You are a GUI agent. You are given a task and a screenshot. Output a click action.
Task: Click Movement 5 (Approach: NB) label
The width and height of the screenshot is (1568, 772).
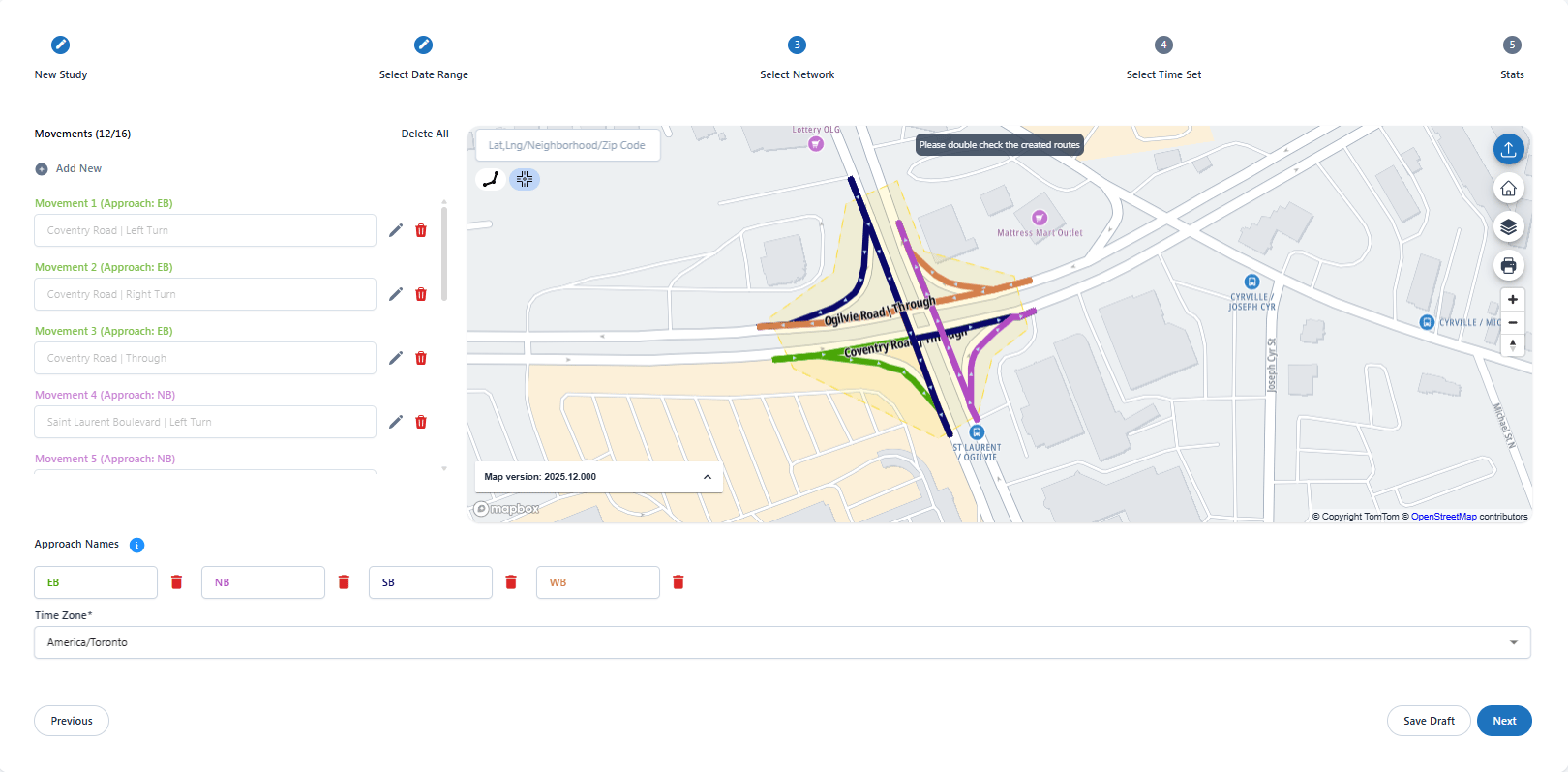coord(105,459)
